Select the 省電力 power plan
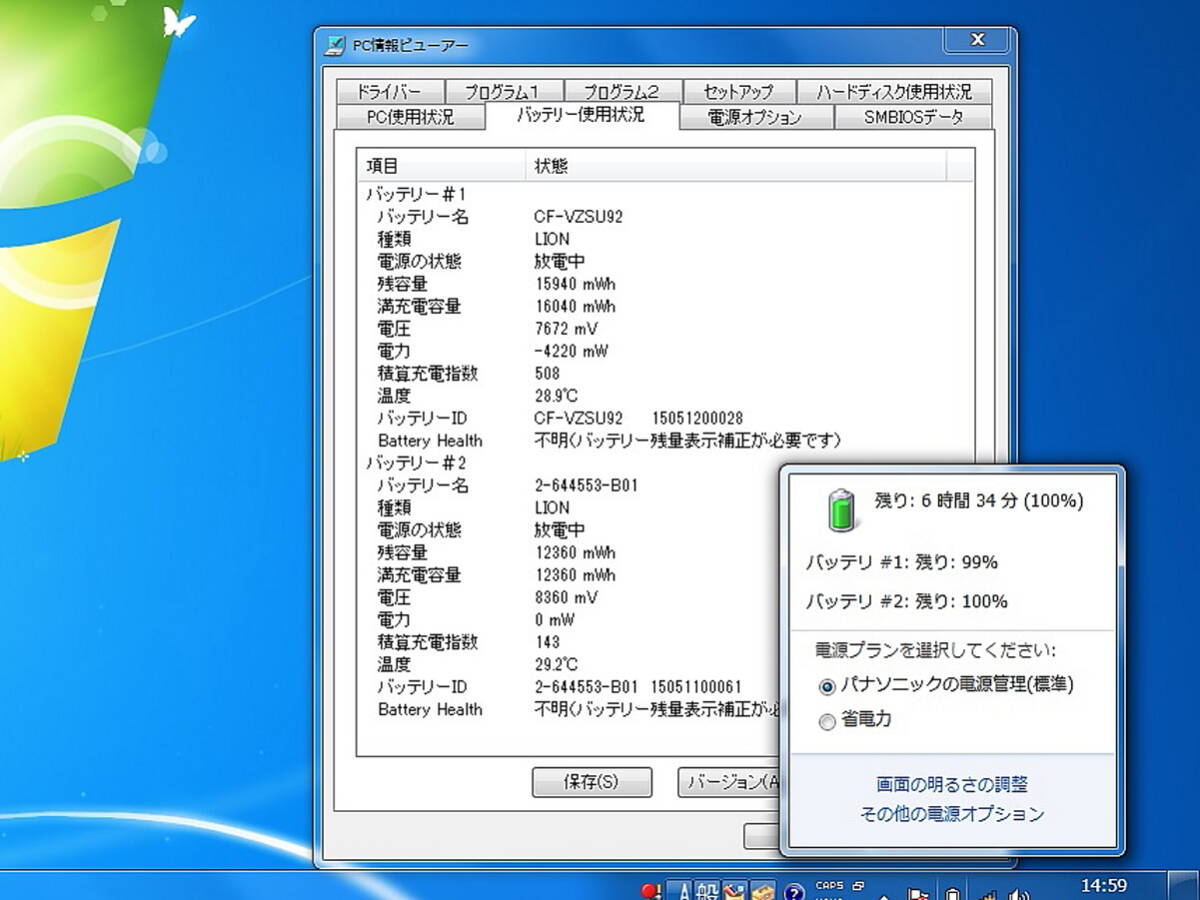The height and width of the screenshot is (900, 1200). (855, 719)
